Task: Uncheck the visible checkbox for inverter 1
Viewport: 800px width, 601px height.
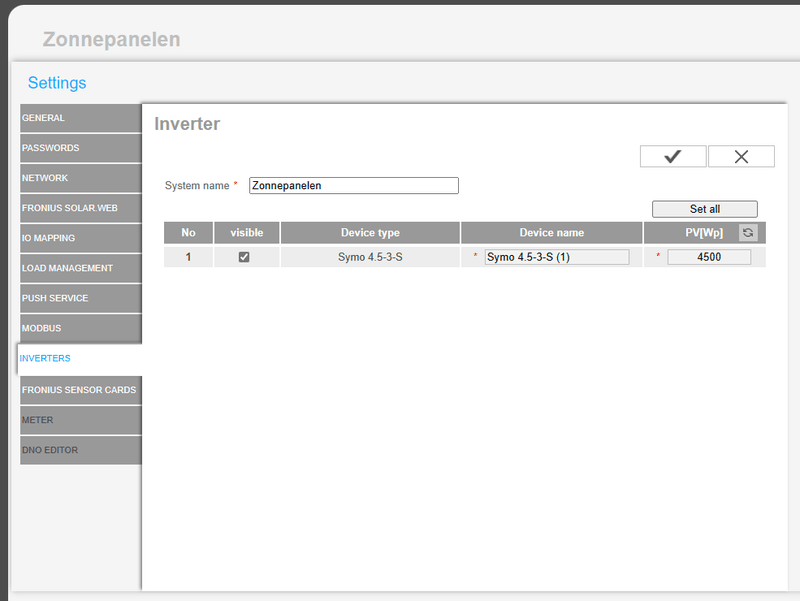Action: [x=244, y=257]
